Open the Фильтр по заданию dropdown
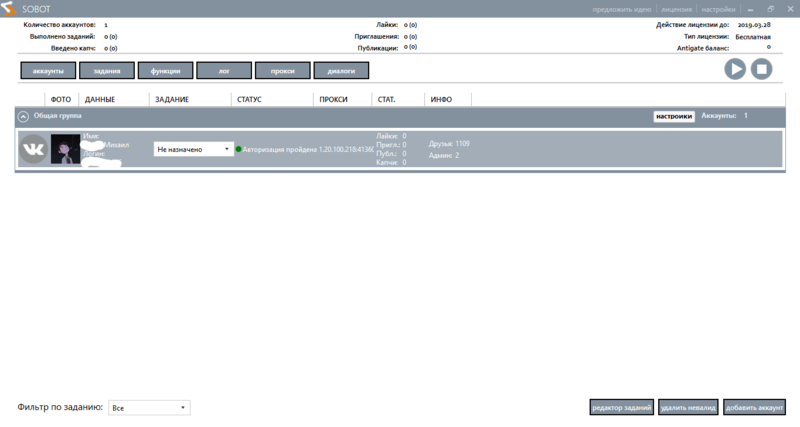 coord(149,408)
